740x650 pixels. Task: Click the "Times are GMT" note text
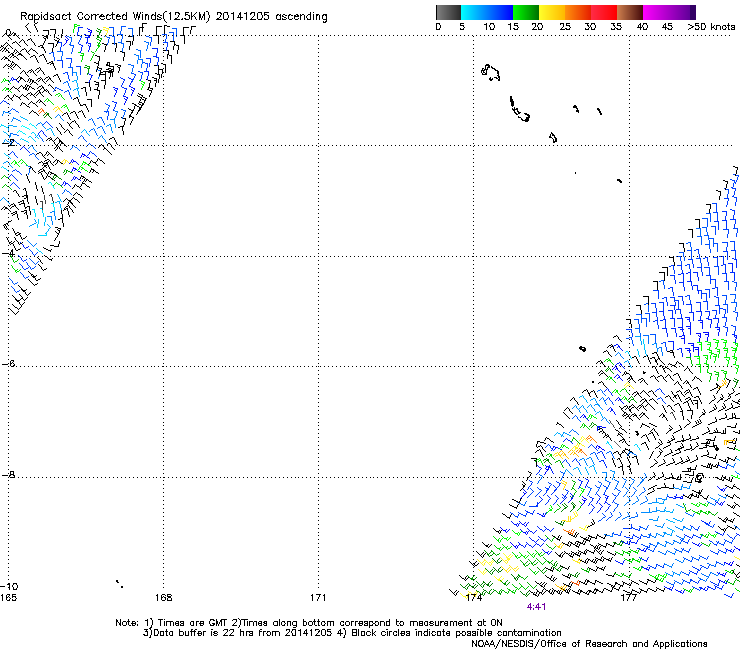click(193, 623)
